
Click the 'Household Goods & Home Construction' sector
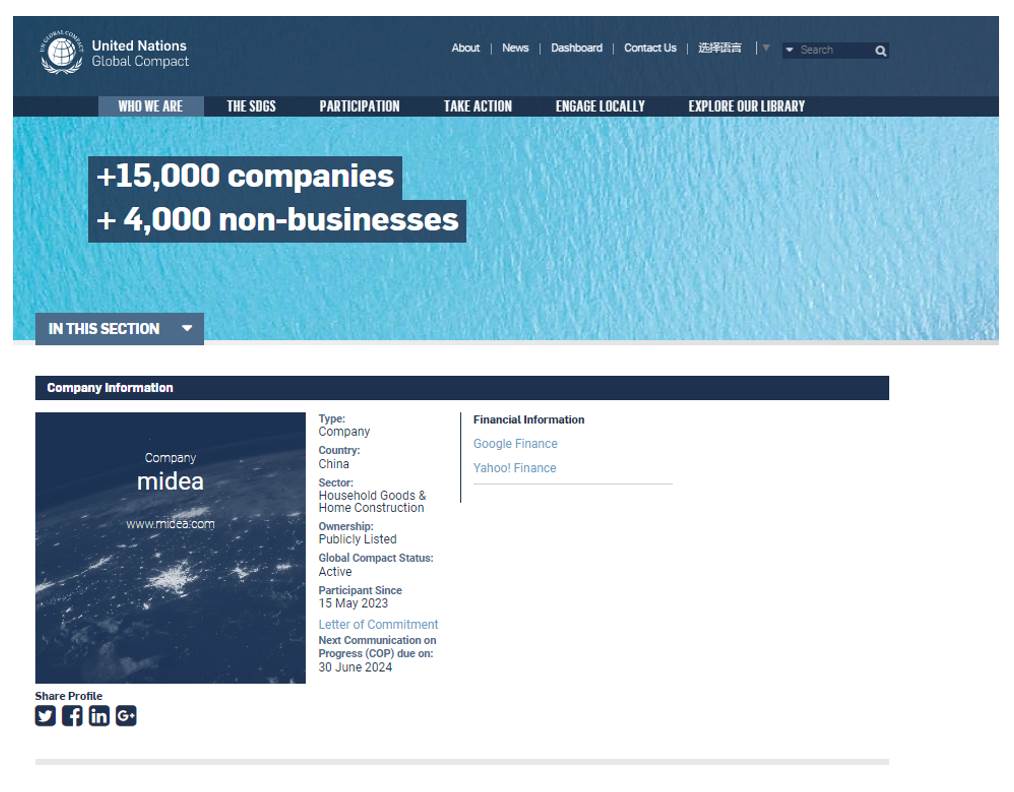[x=372, y=502]
